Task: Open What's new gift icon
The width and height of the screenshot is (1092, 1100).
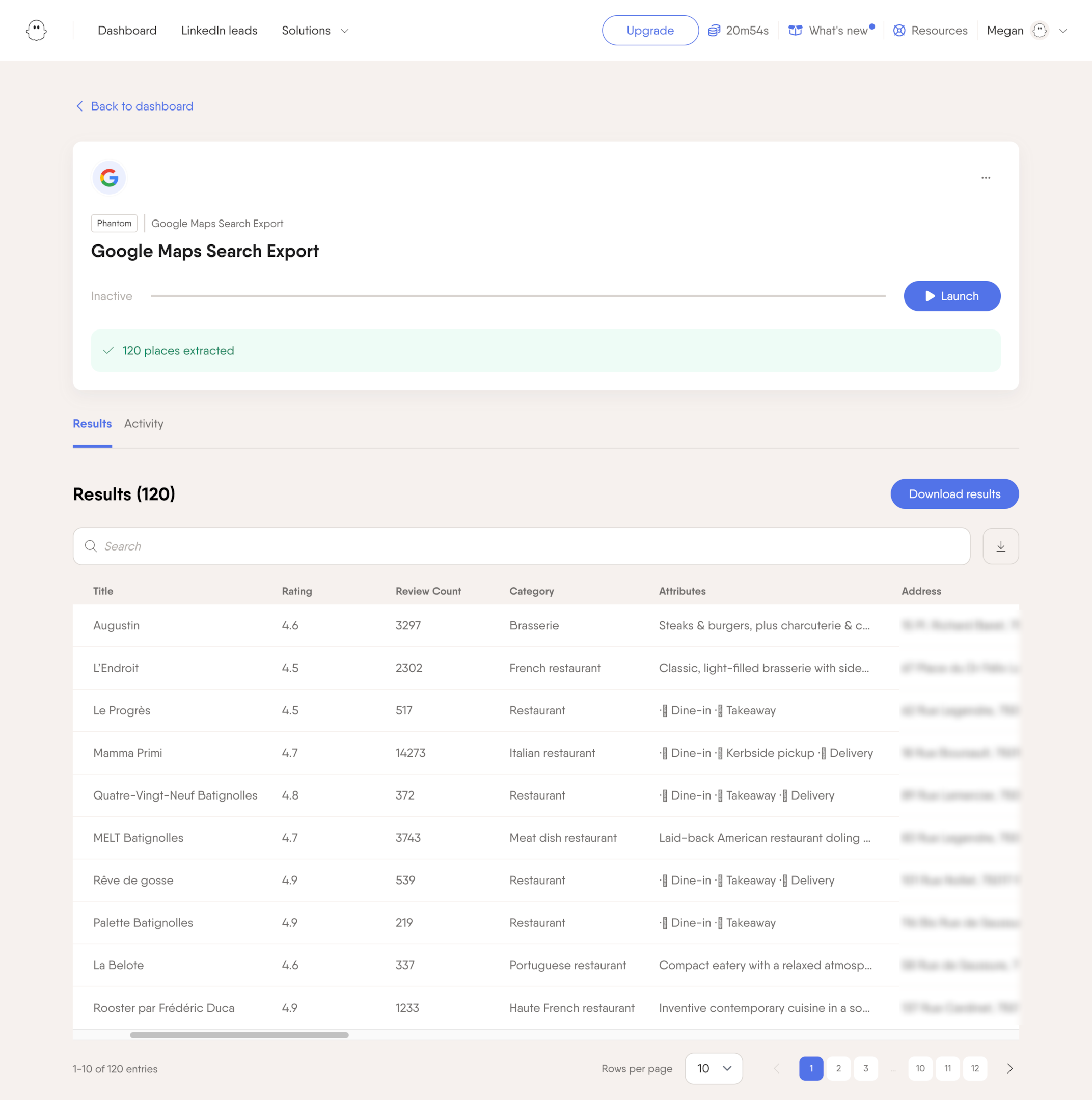Action: [795, 31]
